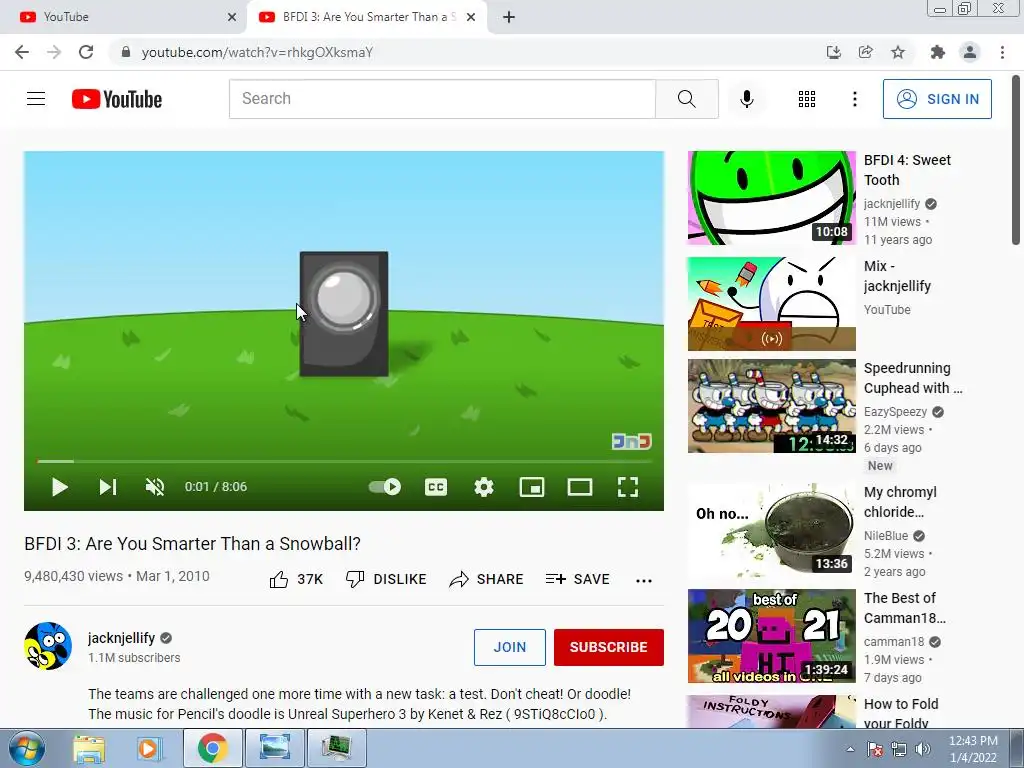Click the video progress bar

tap(344, 461)
